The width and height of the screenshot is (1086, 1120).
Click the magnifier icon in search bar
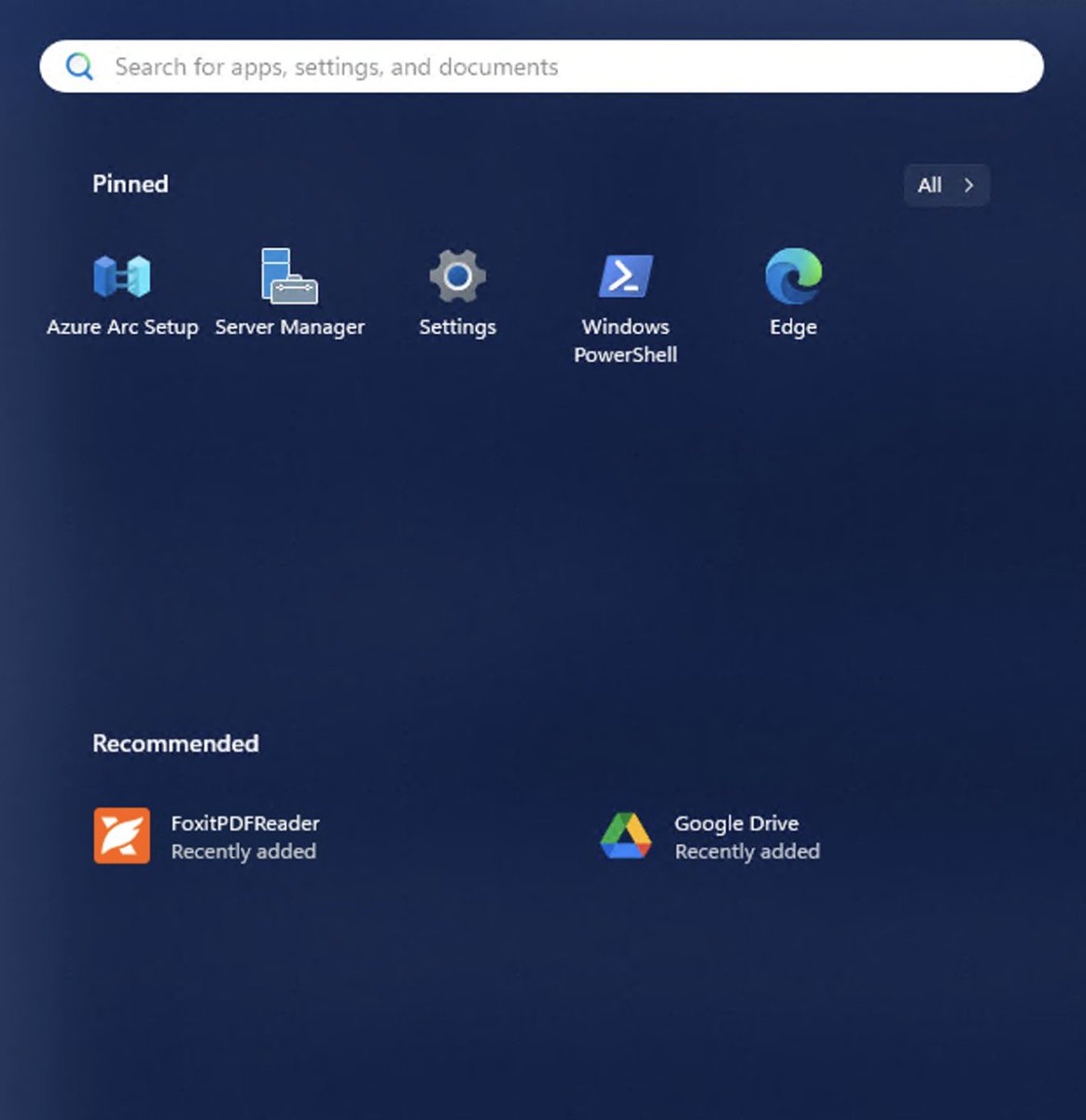pyautogui.click(x=79, y=66)
